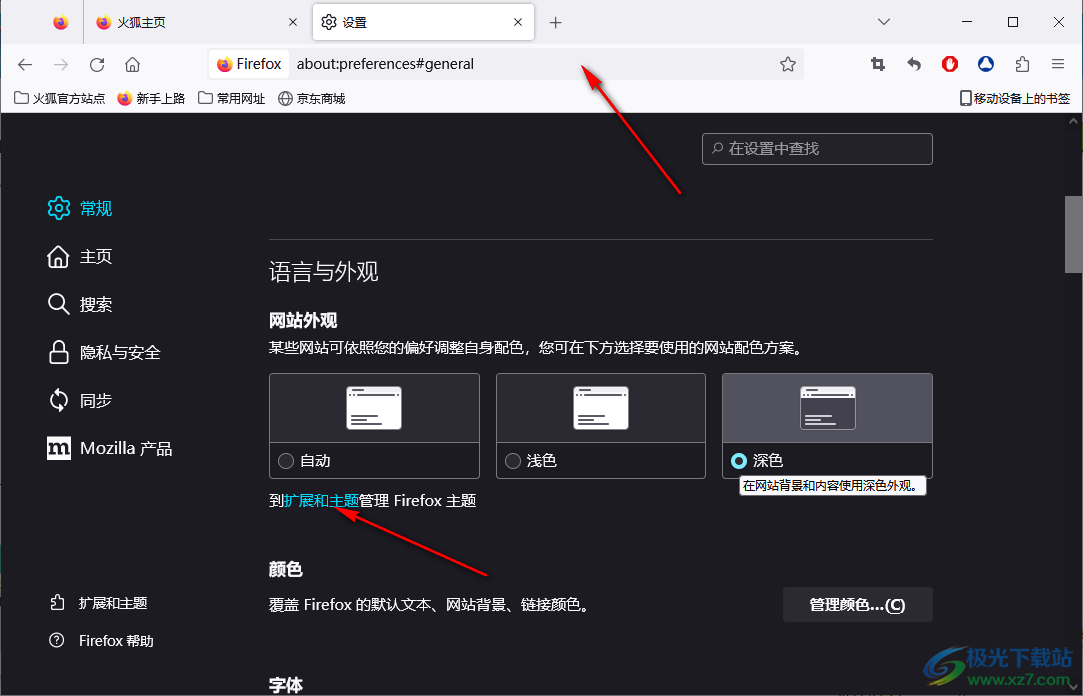Image resolution: width=1083 pixels, height=696 pixels.
Task: Bookmark this page with the star
Action: pyautogui.click(x=788, y=64)
